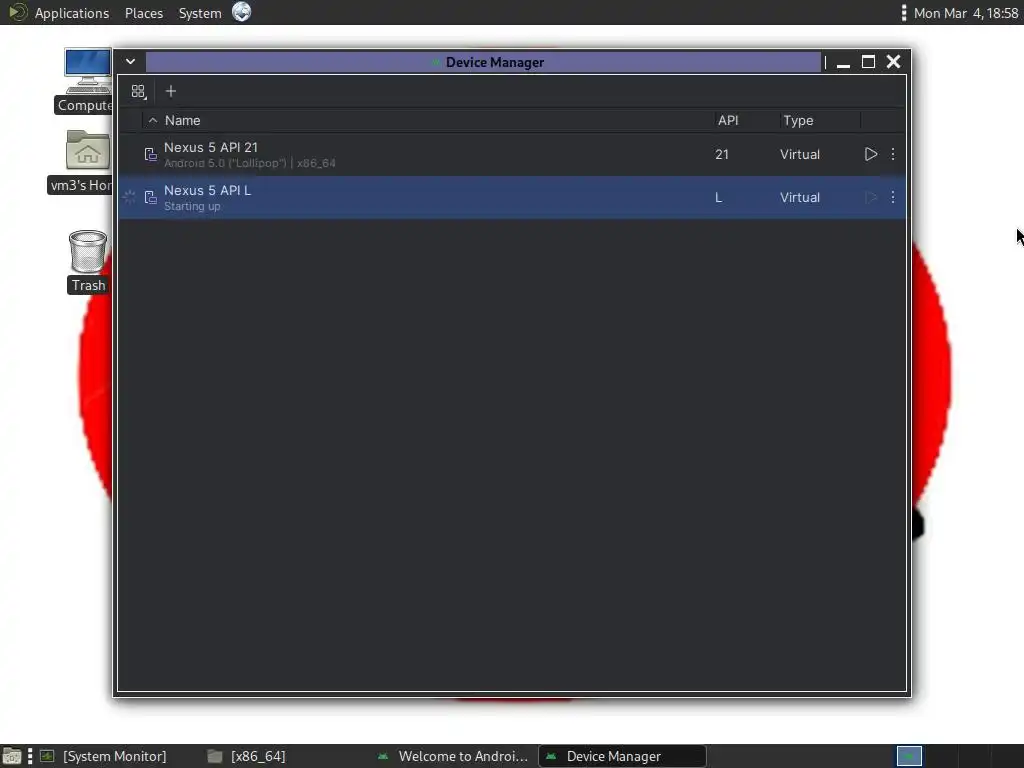Image resolution: width=1024 pixels, height=768 pixels.
Task: Click the disabled play button for Nexus 5 API L
Action: 871,197
